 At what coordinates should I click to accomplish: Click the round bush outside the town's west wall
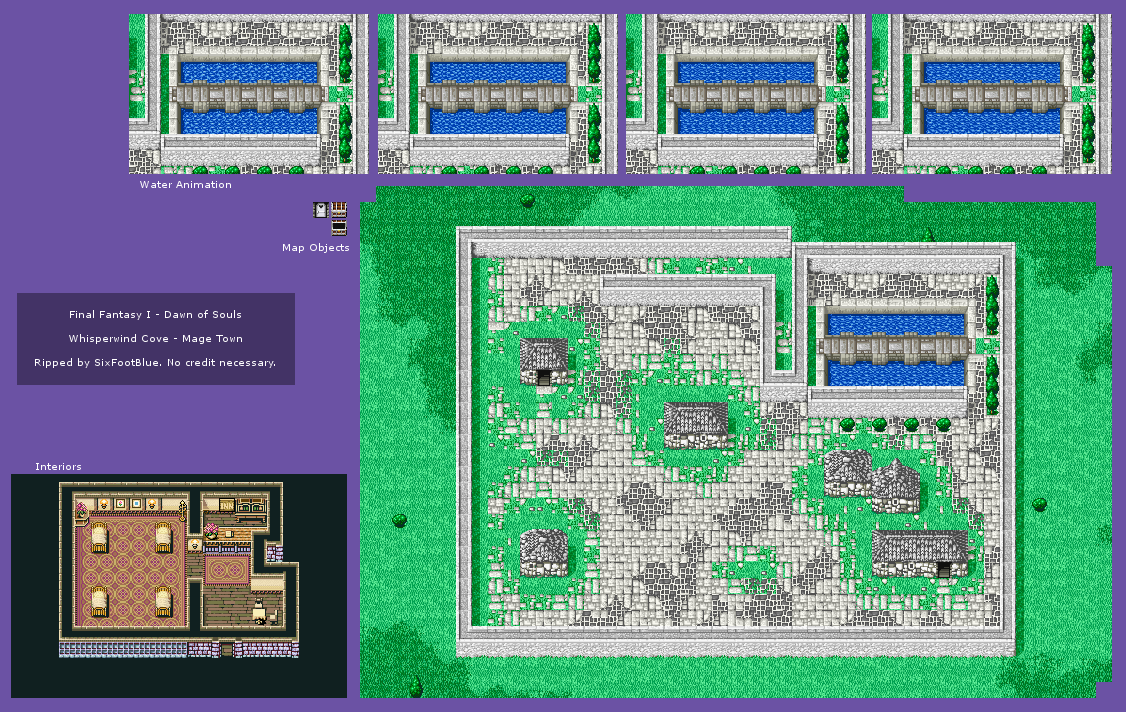click(x=400, y=519)
